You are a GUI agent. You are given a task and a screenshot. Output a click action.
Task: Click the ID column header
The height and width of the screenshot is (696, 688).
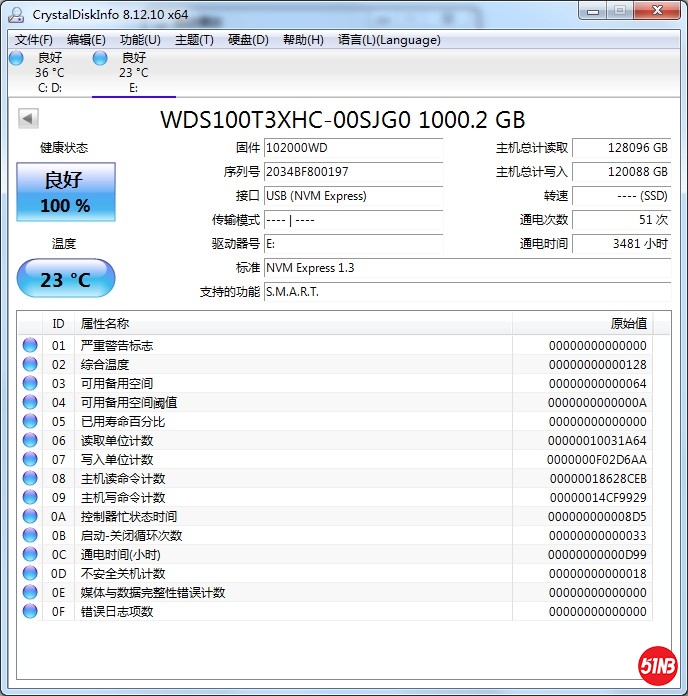(58, 324)
